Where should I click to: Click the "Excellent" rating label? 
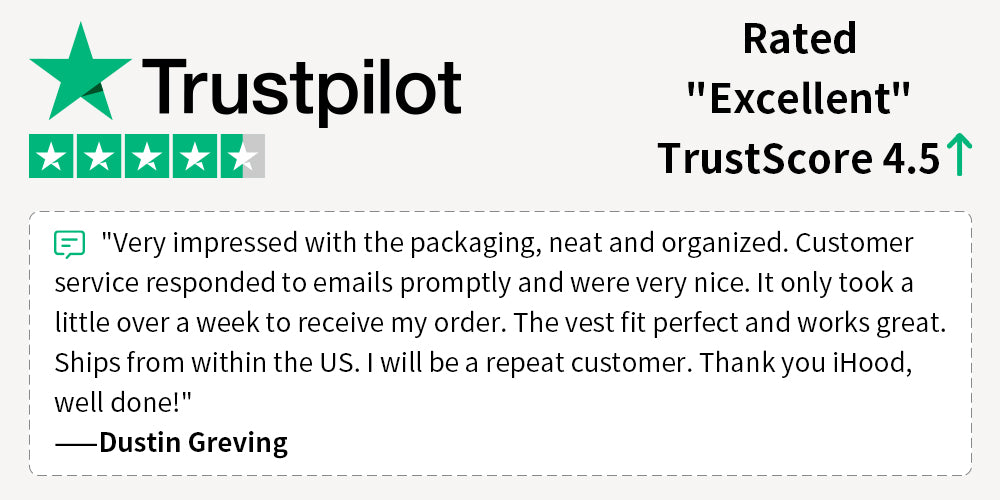point(799,98)
